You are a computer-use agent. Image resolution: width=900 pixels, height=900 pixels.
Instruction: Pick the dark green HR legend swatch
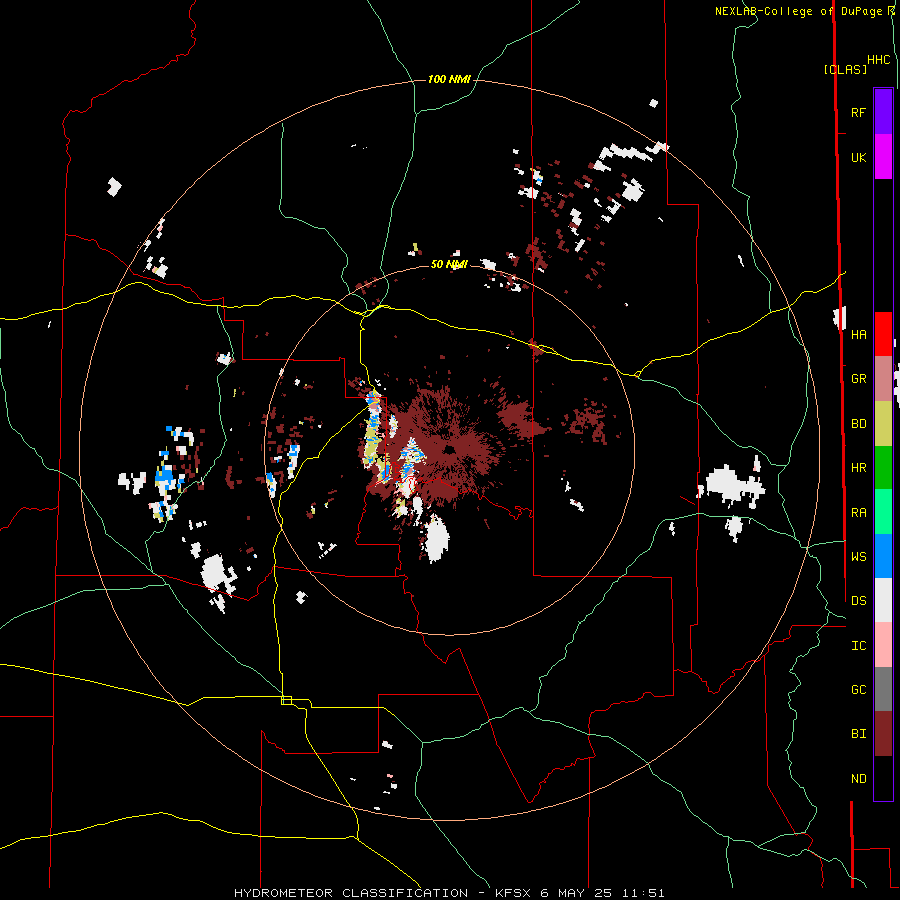[883, 468]
